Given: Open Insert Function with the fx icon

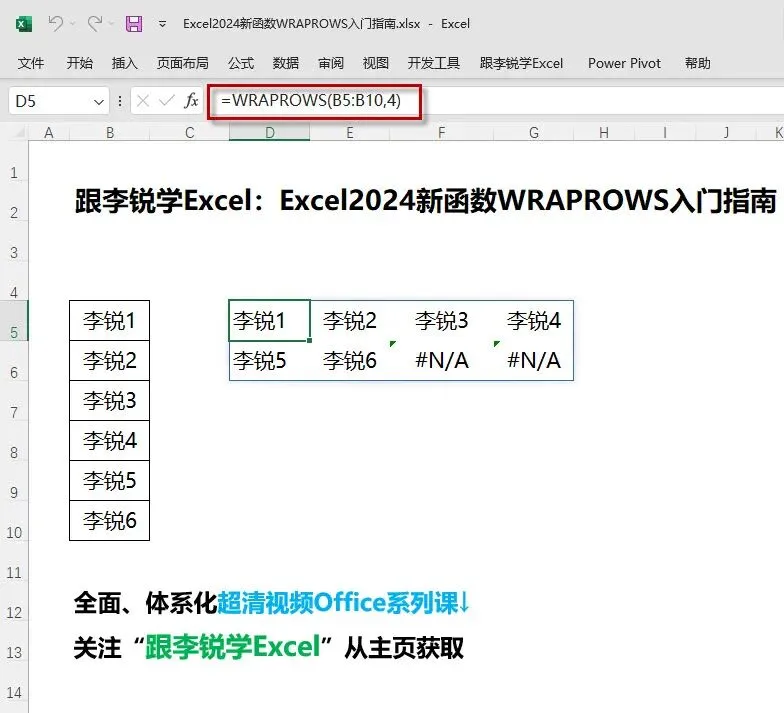Looking at the screenshot, I should [x=191, y=102].
